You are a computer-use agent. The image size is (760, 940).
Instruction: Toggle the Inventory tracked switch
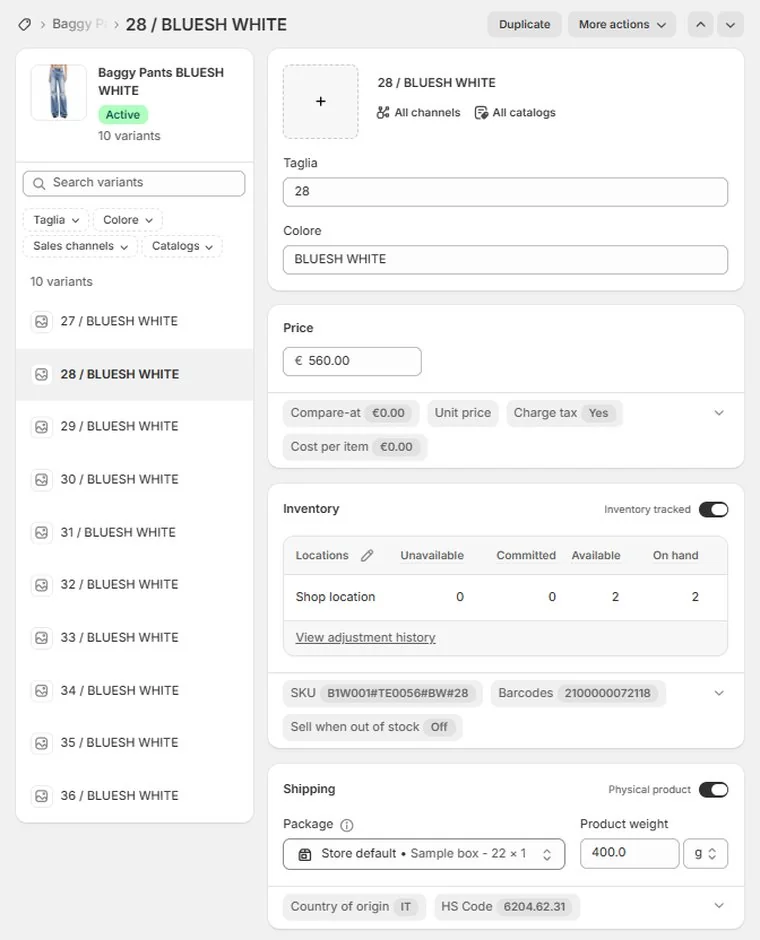click(x=713, y=510)
